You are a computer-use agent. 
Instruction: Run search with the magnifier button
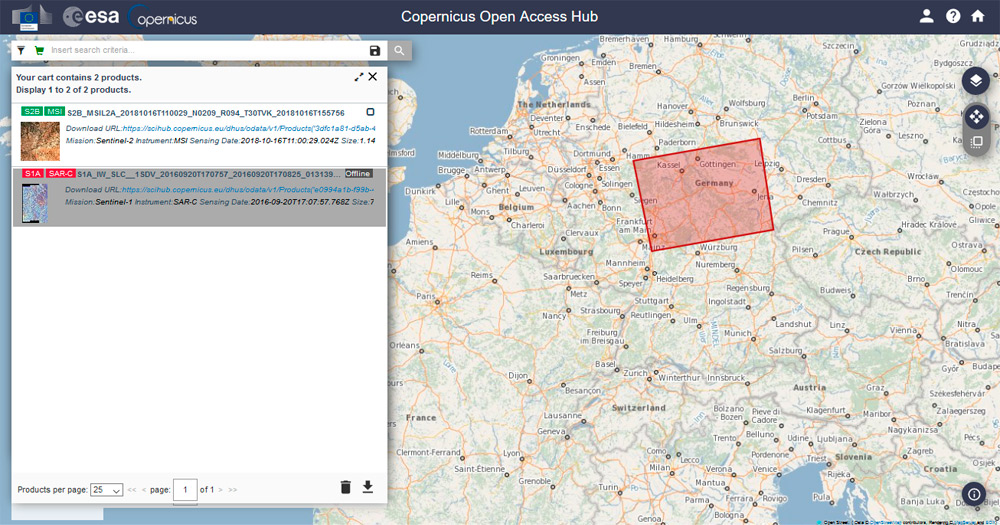399,50
